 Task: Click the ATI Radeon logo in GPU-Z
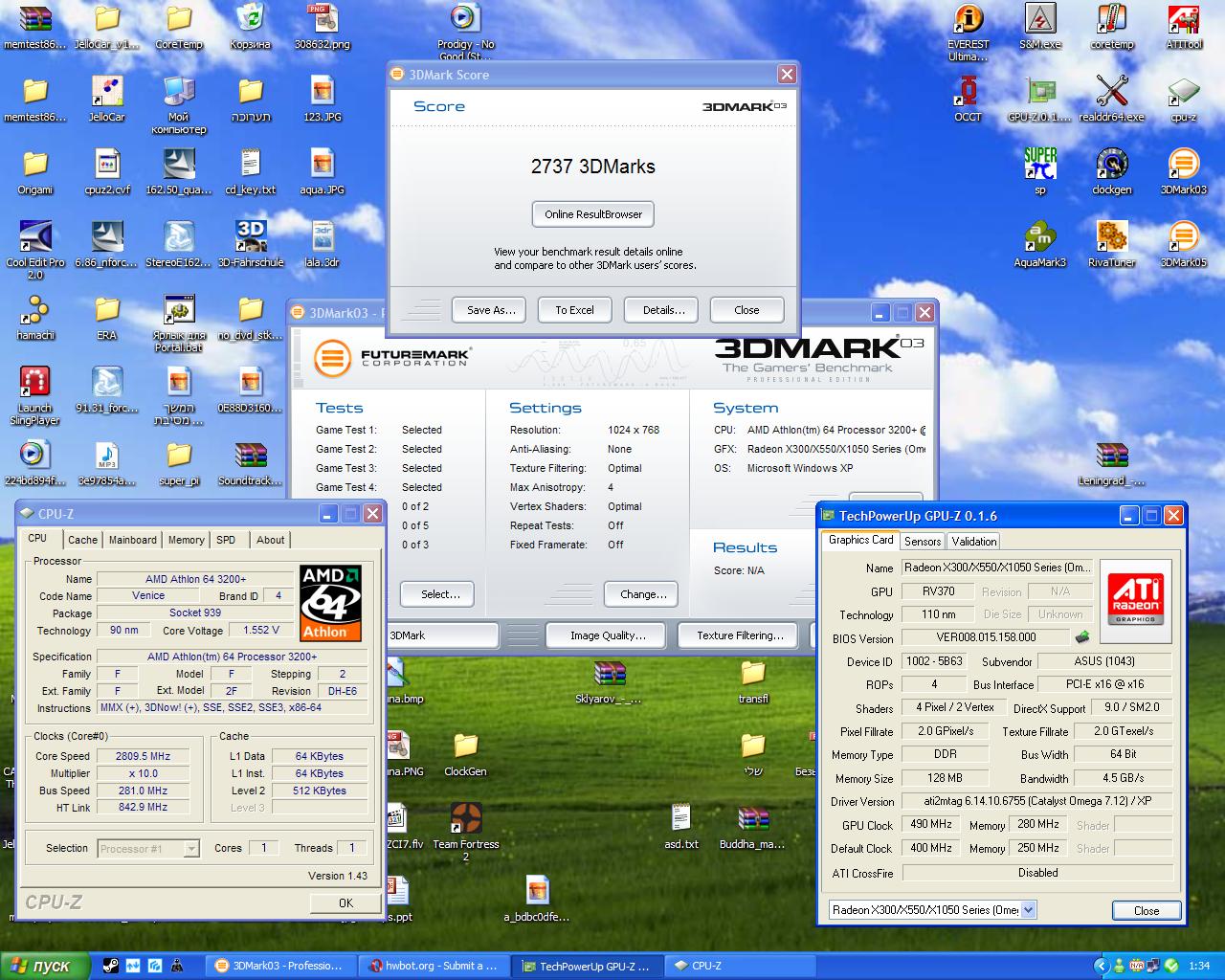tap(1135, 599)
